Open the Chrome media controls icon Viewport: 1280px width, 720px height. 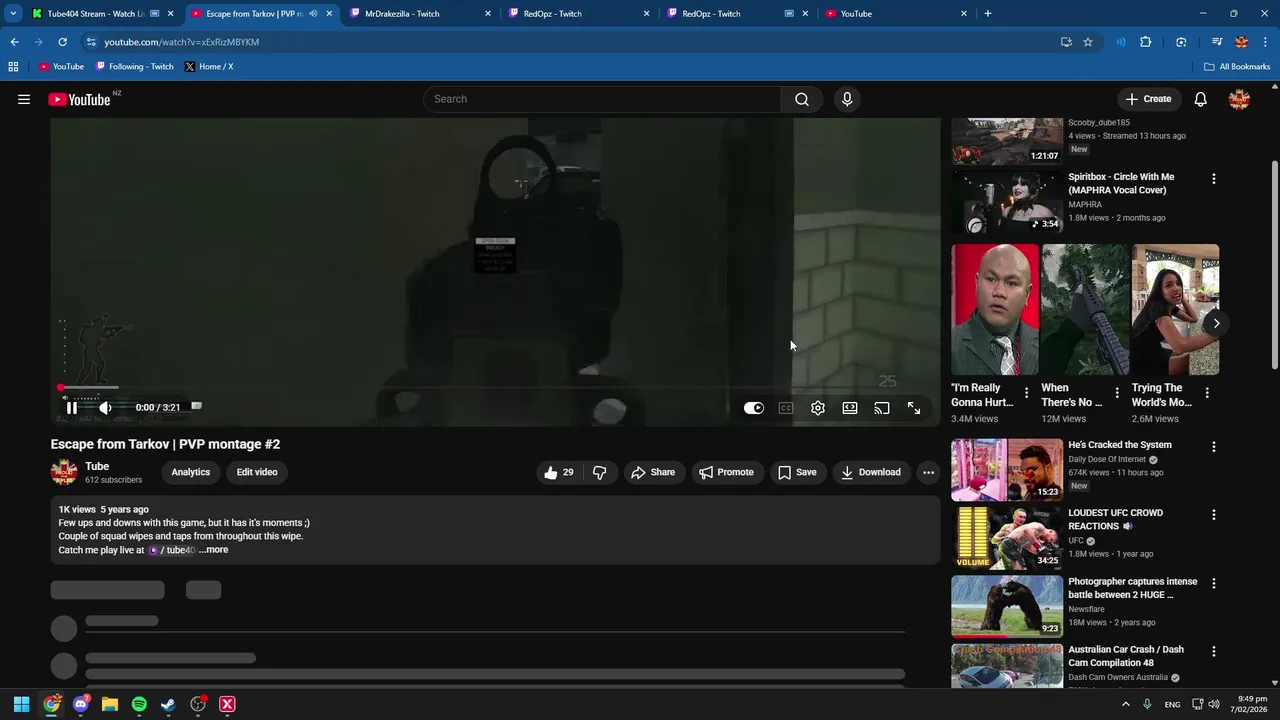1217,42
